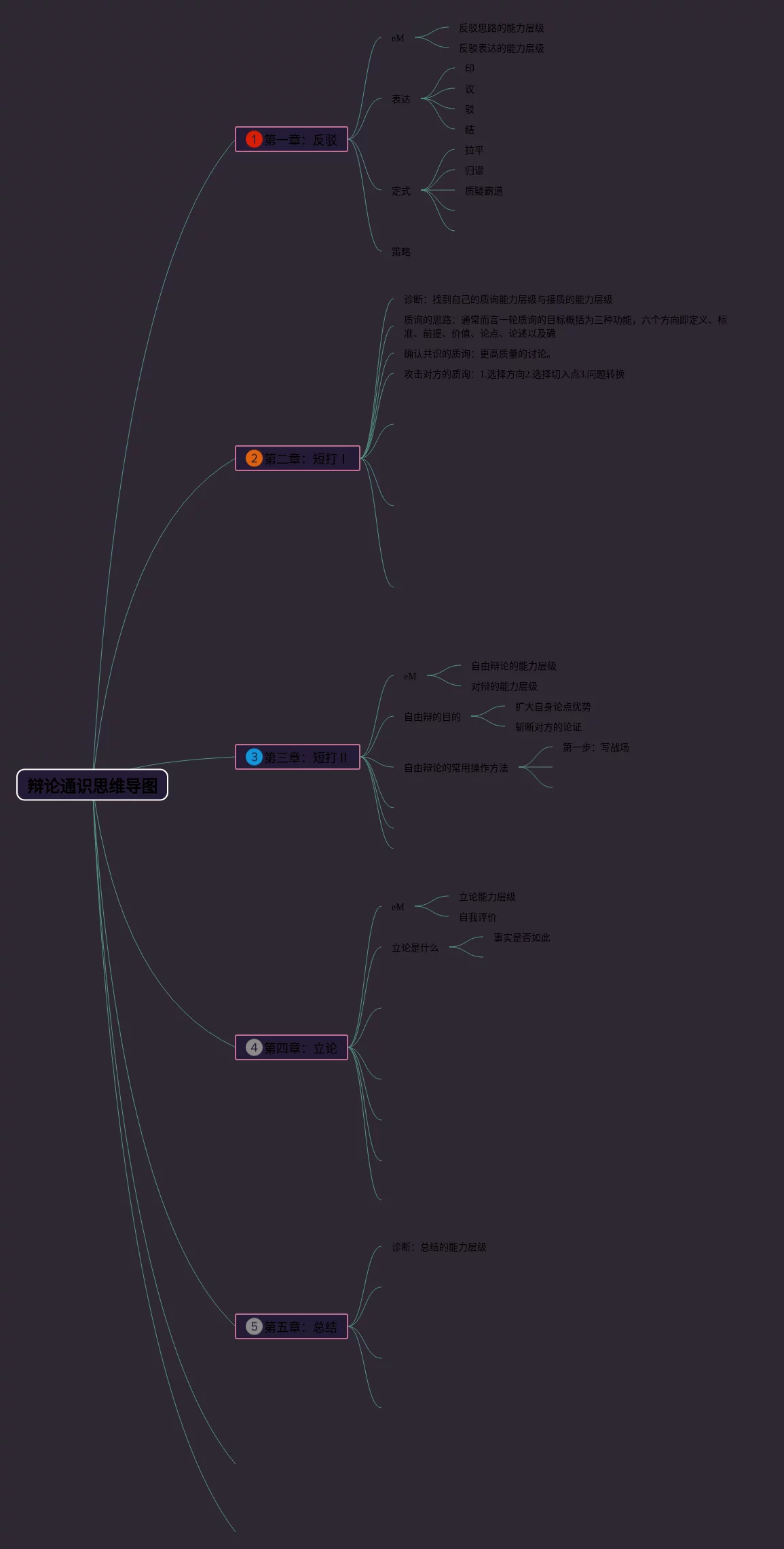Select the root node 辩论通识思维导图
The height and width of the screenshot is (1549, 784).
click(92, 785)
